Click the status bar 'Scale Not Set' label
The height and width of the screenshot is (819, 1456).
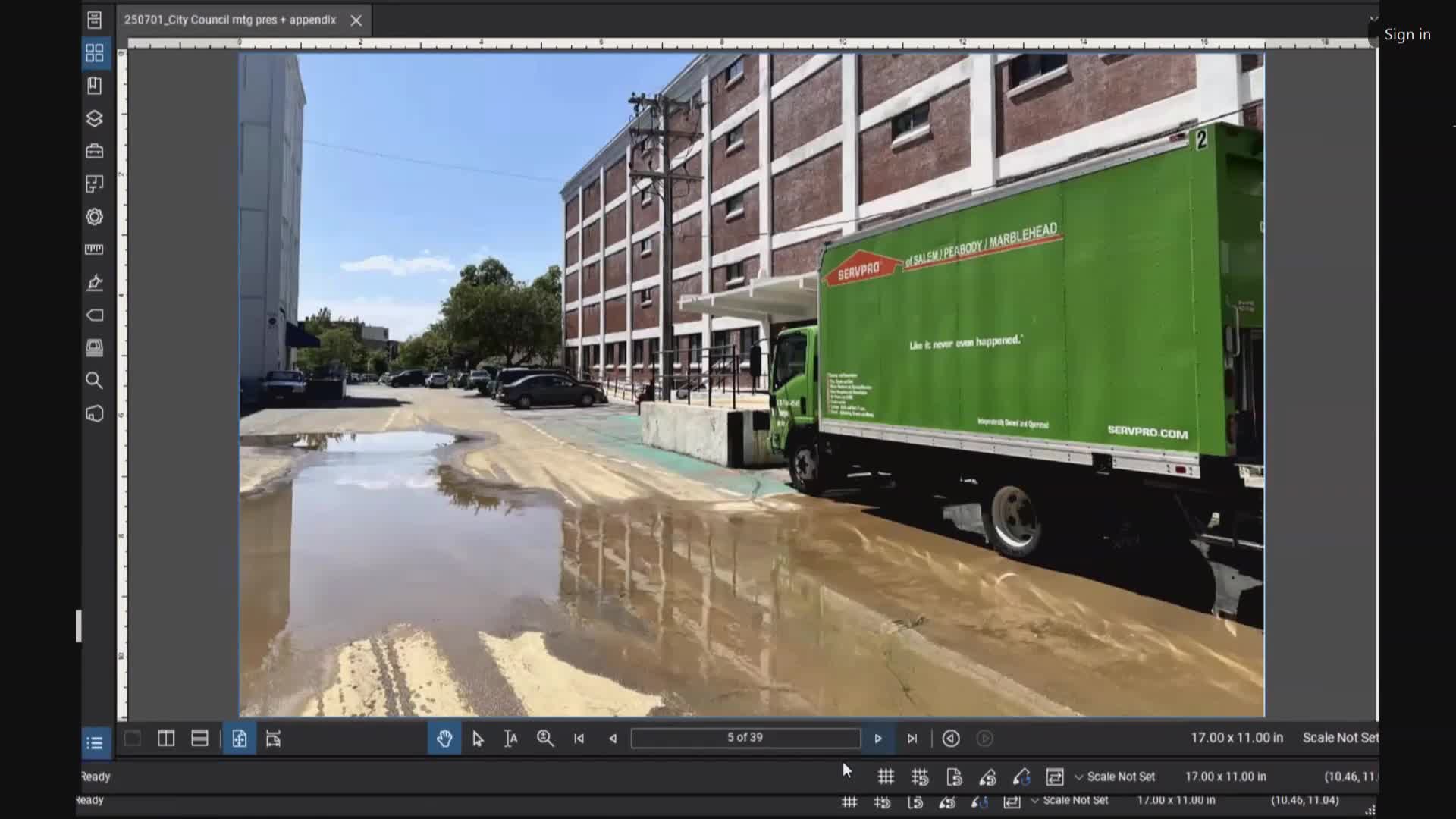point(1121,777)
